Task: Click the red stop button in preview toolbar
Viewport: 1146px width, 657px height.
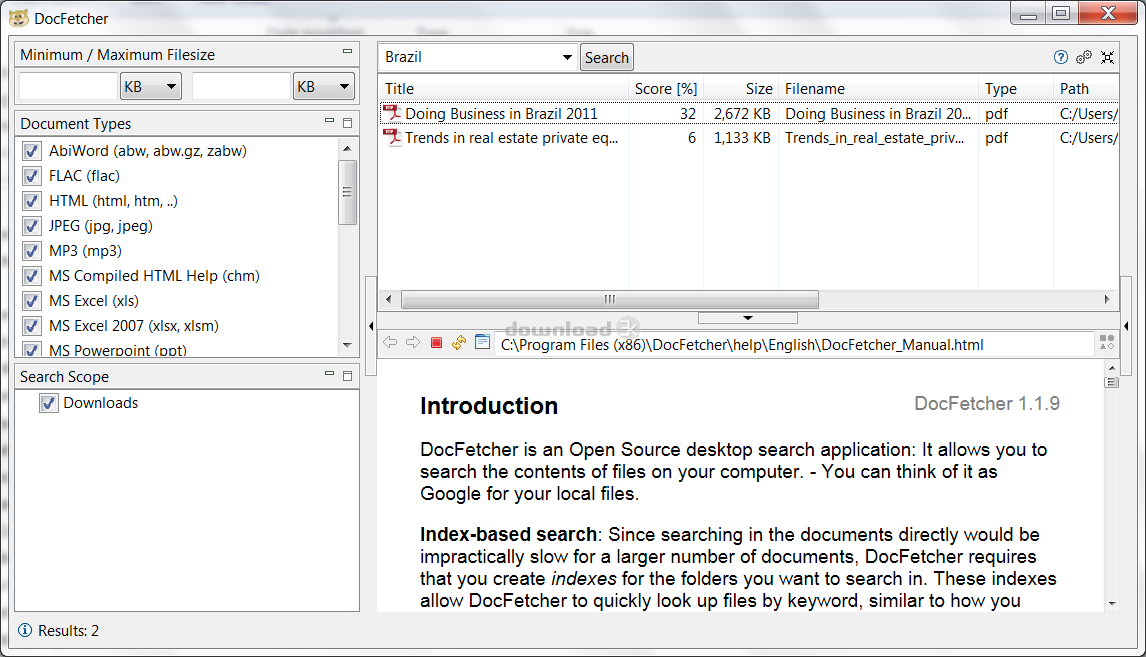Action: pos(436,343)
